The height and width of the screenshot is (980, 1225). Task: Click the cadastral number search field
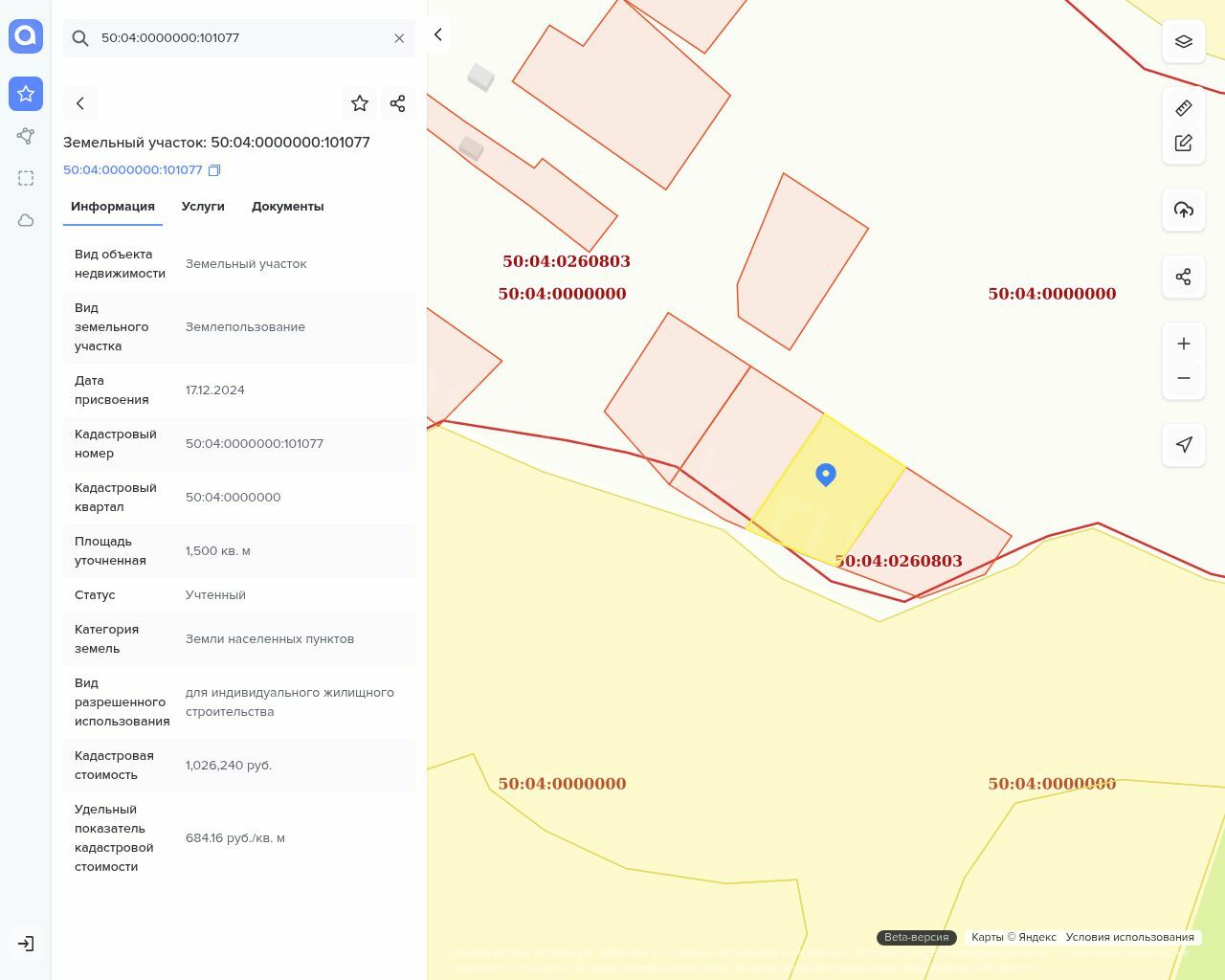[x=239, y=38]
